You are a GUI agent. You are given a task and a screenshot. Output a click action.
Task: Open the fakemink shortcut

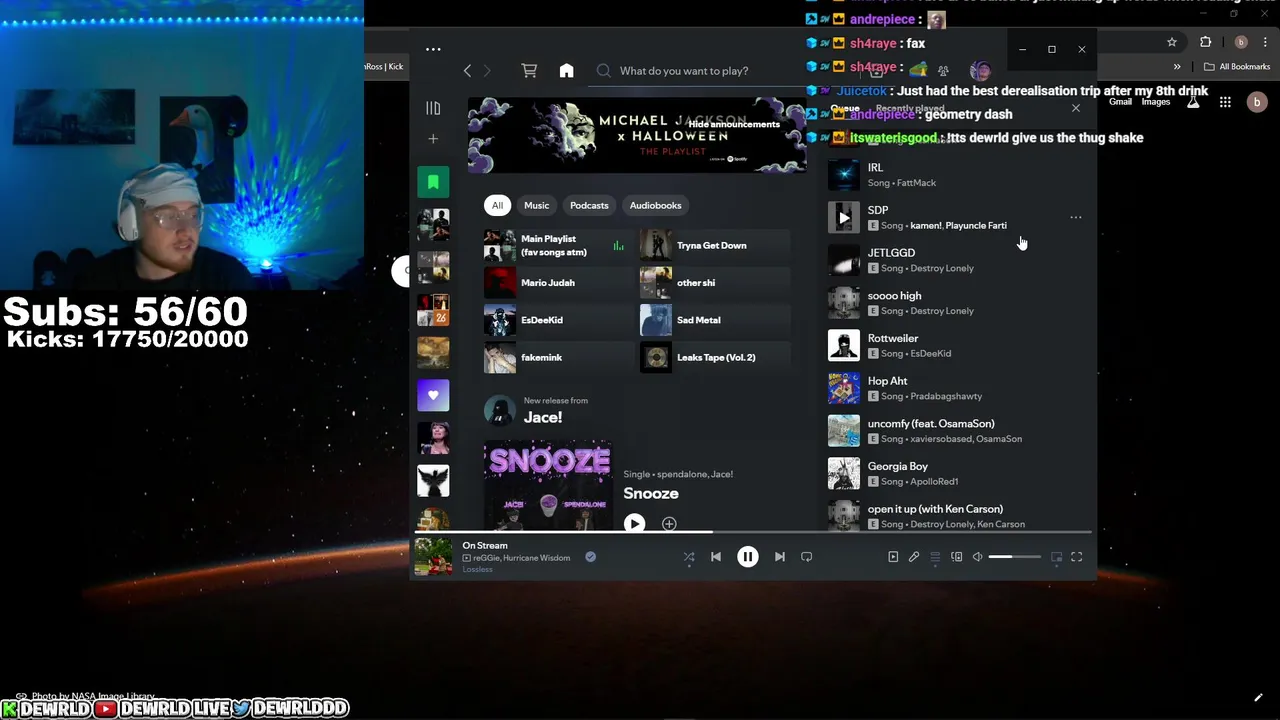pos(558,357)
